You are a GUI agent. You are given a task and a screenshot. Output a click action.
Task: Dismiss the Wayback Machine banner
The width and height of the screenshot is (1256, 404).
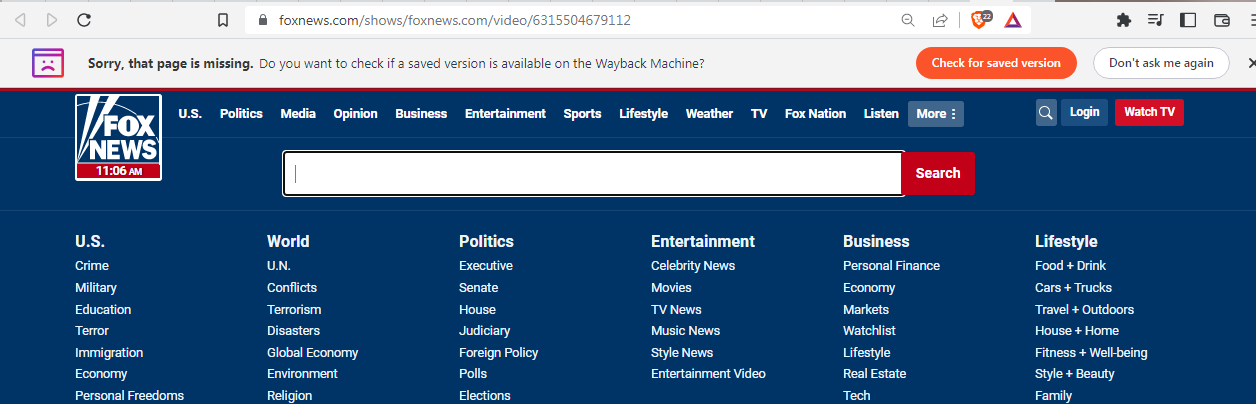coord(1251,63)
